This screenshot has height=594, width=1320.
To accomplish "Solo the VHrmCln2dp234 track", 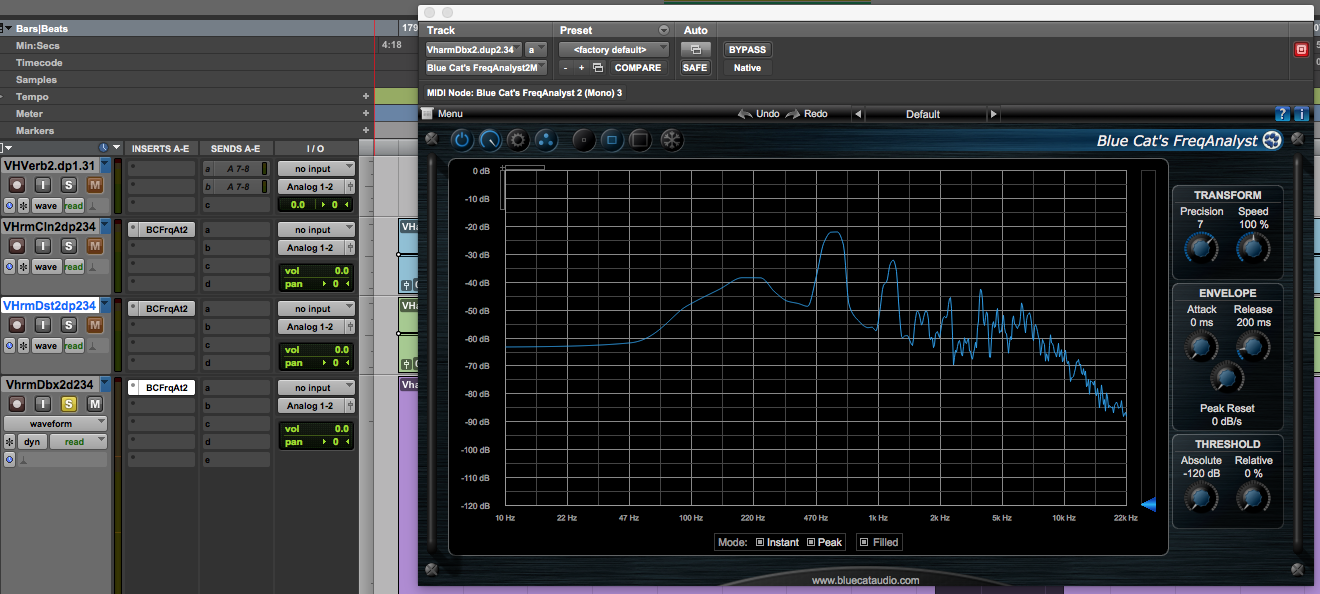I will (x=69, y=245).
